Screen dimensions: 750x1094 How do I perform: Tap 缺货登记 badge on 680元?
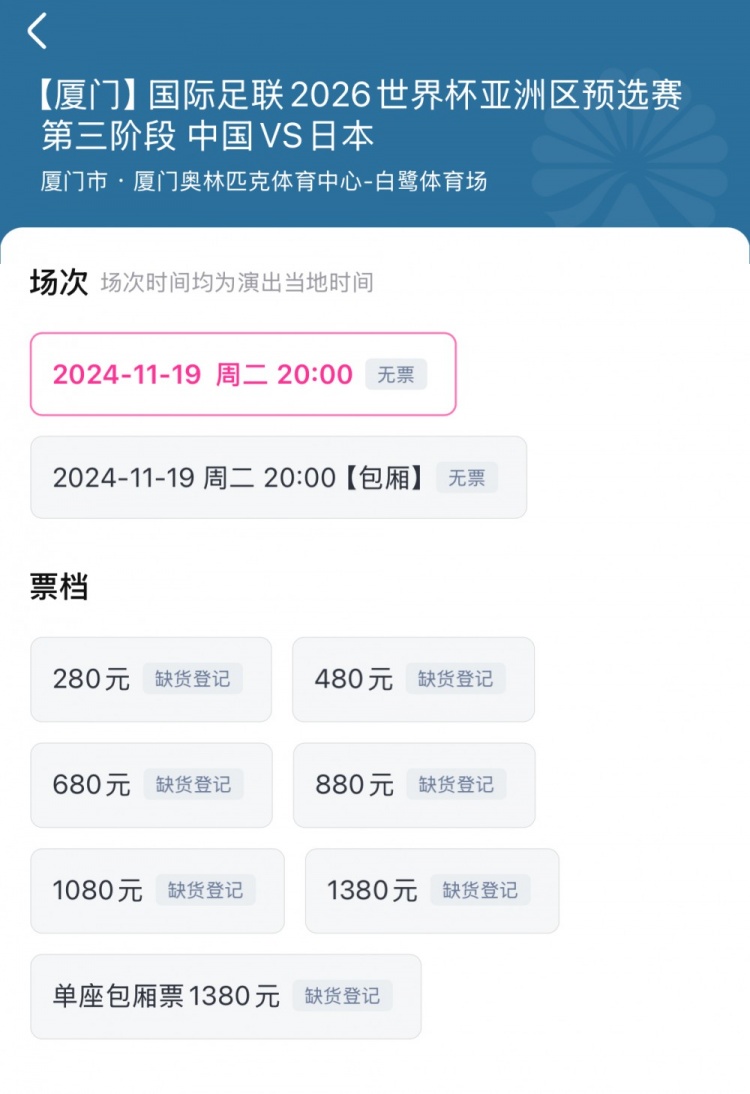pyautogui.click(x=193, y=785)
